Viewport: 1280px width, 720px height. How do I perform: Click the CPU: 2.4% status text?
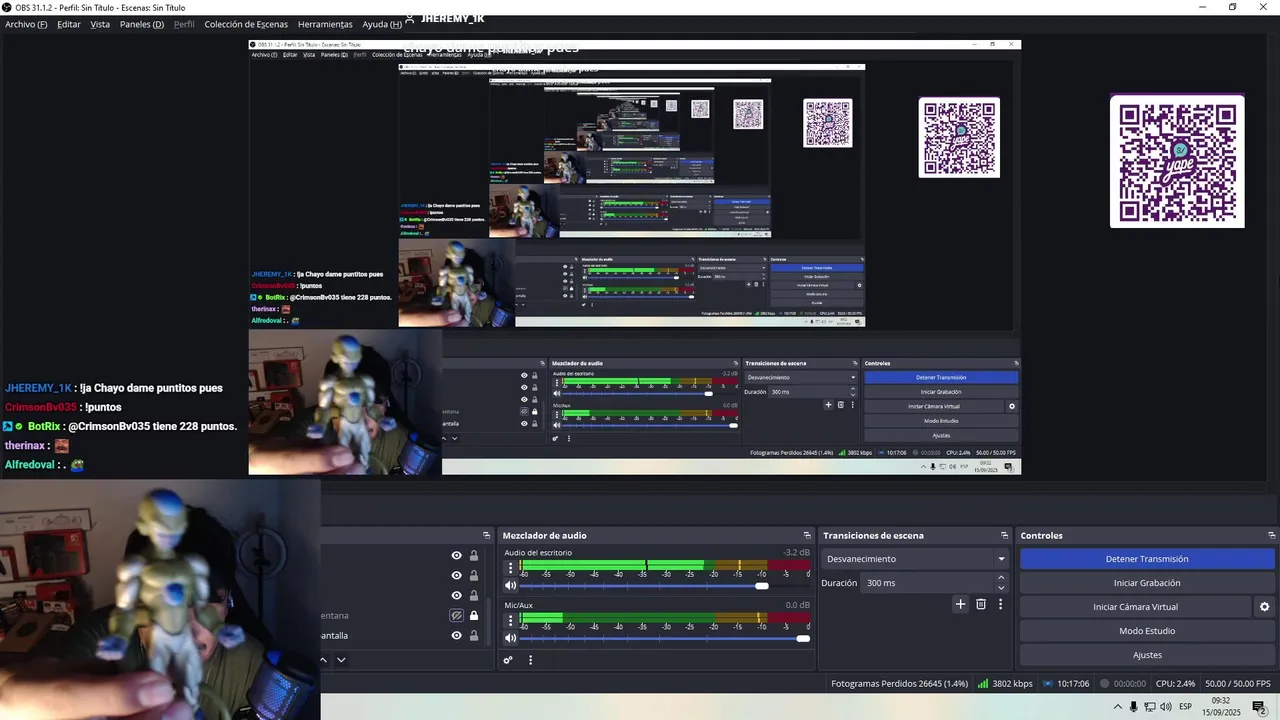point(1175,684)
